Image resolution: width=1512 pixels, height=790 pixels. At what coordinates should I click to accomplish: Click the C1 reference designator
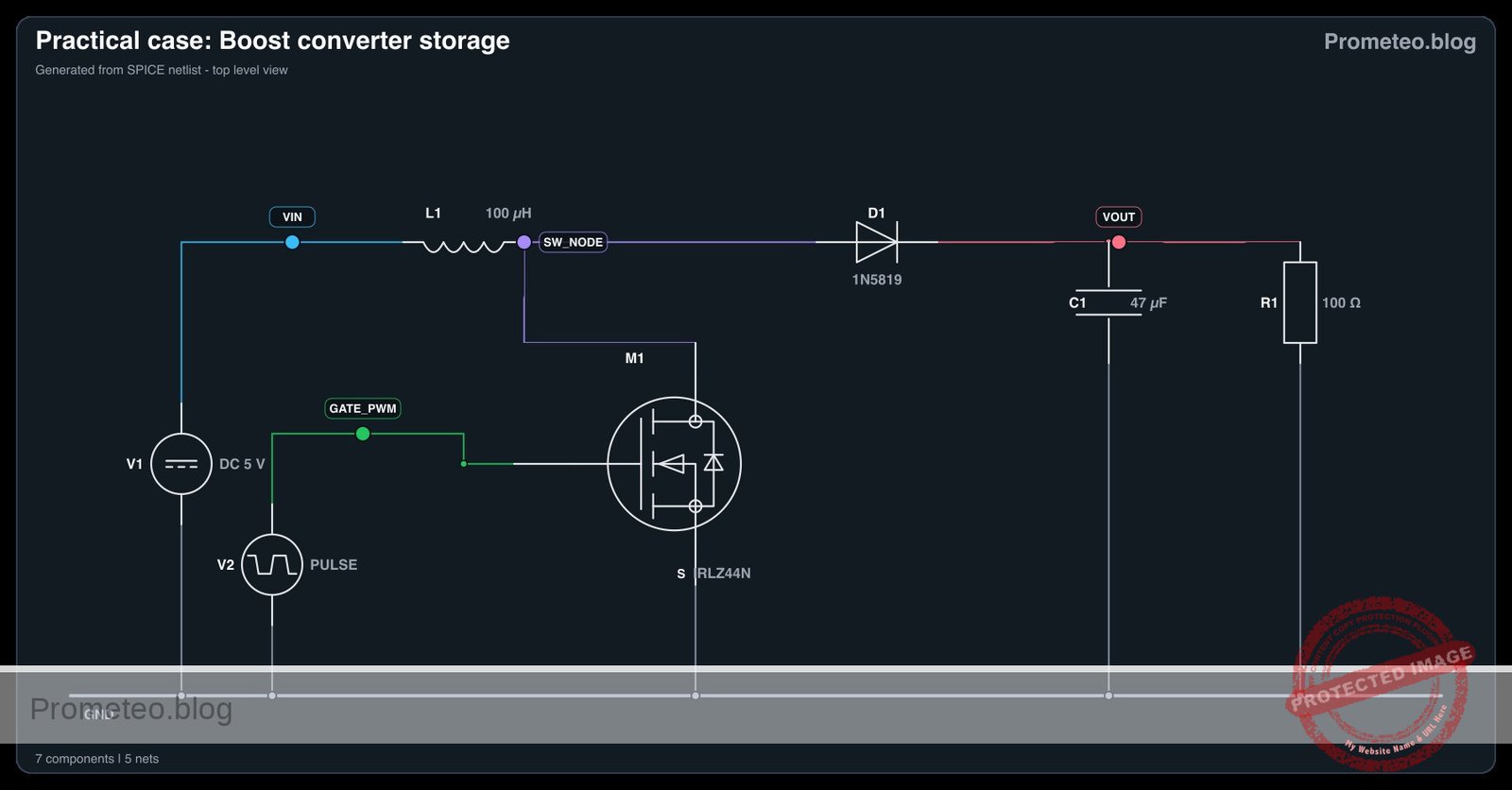pos(1077,303)
